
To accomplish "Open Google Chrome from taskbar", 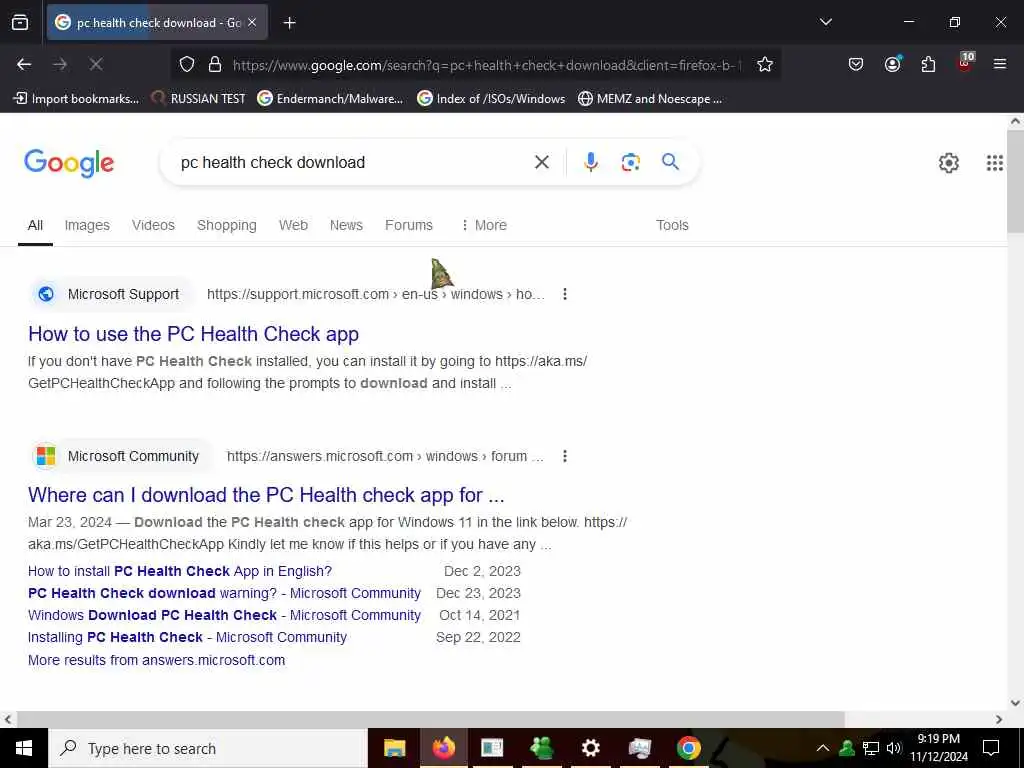I will 688,748.
